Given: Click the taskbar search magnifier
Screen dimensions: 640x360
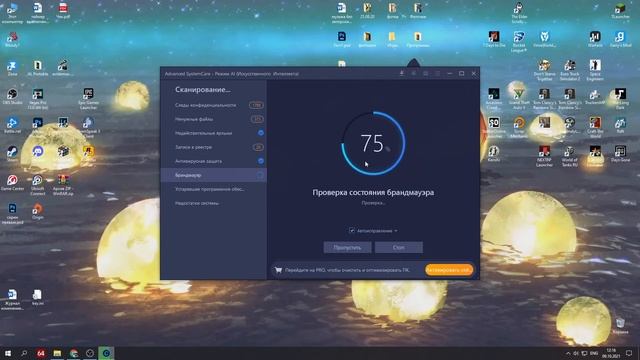Looking at the screenshot, I should tap(24, 353).
